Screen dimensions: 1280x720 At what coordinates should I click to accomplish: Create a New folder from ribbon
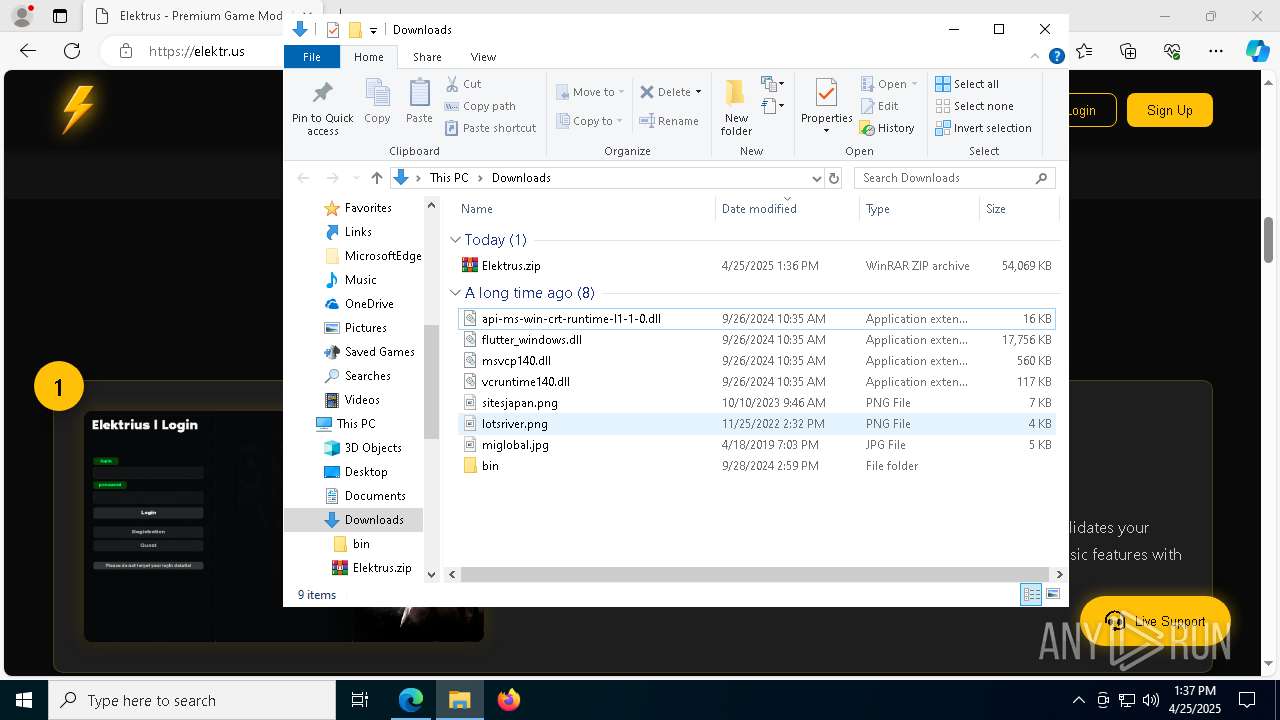[x=736, y=107]
